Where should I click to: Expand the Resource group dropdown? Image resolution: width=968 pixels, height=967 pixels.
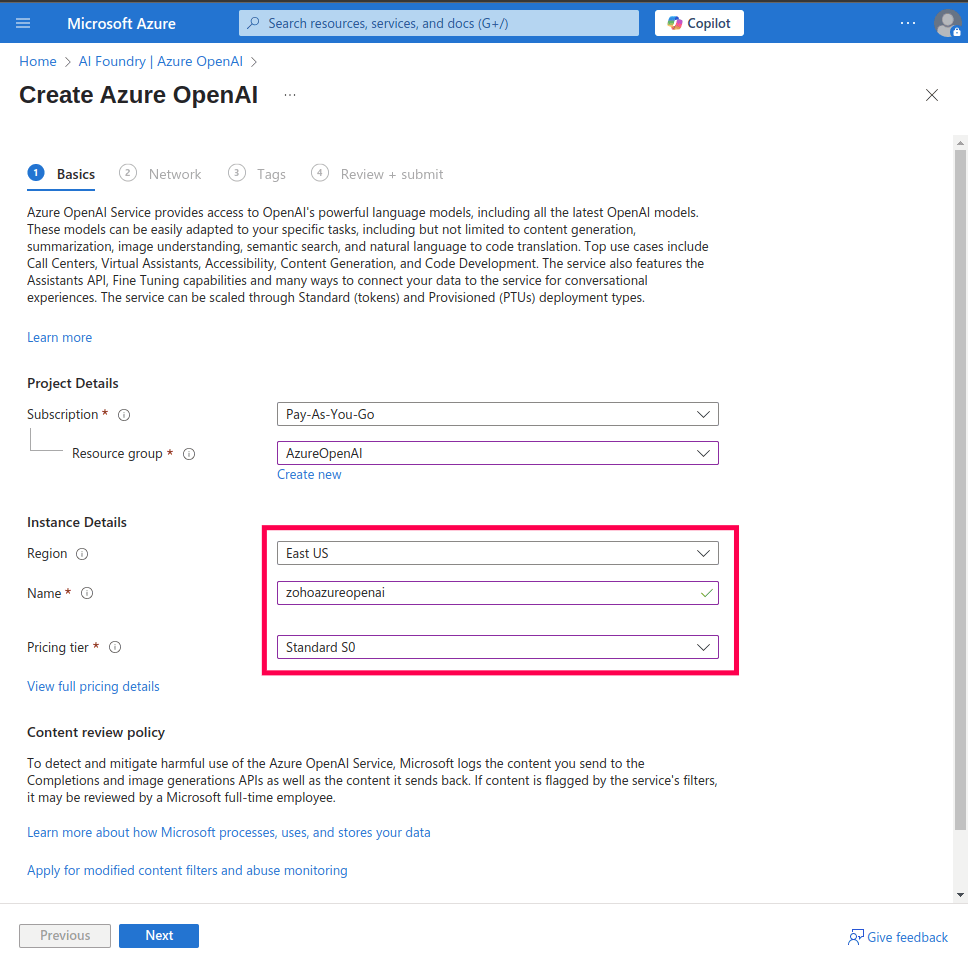(x=703, y=452)
